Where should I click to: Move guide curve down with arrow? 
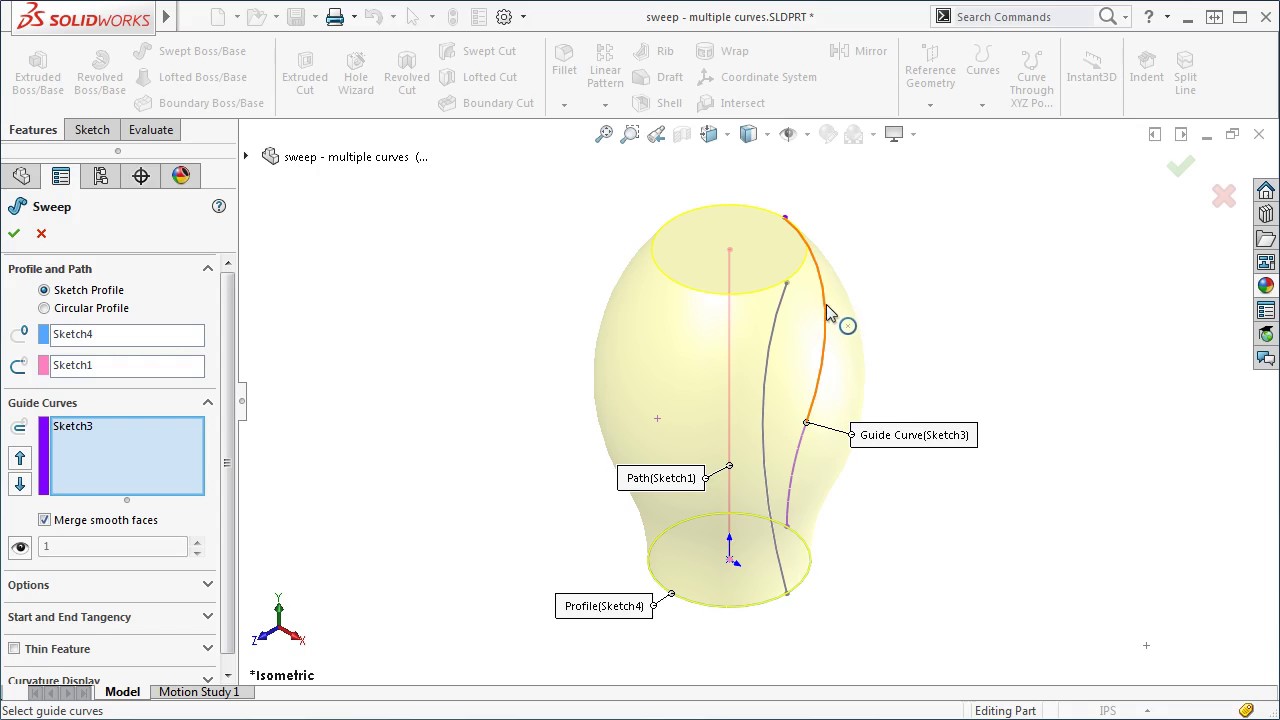pos(19,484)
